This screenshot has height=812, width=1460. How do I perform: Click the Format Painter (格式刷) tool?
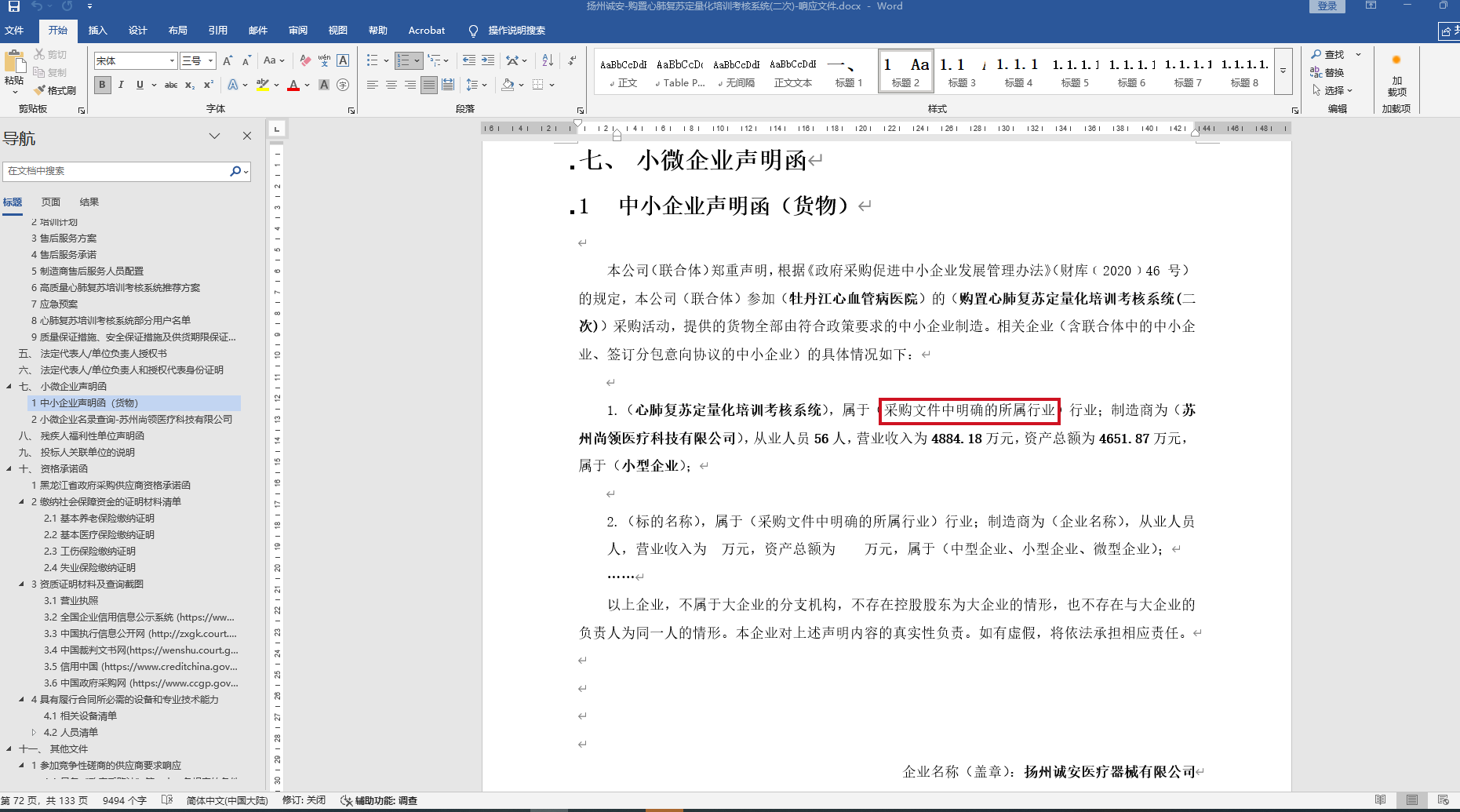click(55, 90)
